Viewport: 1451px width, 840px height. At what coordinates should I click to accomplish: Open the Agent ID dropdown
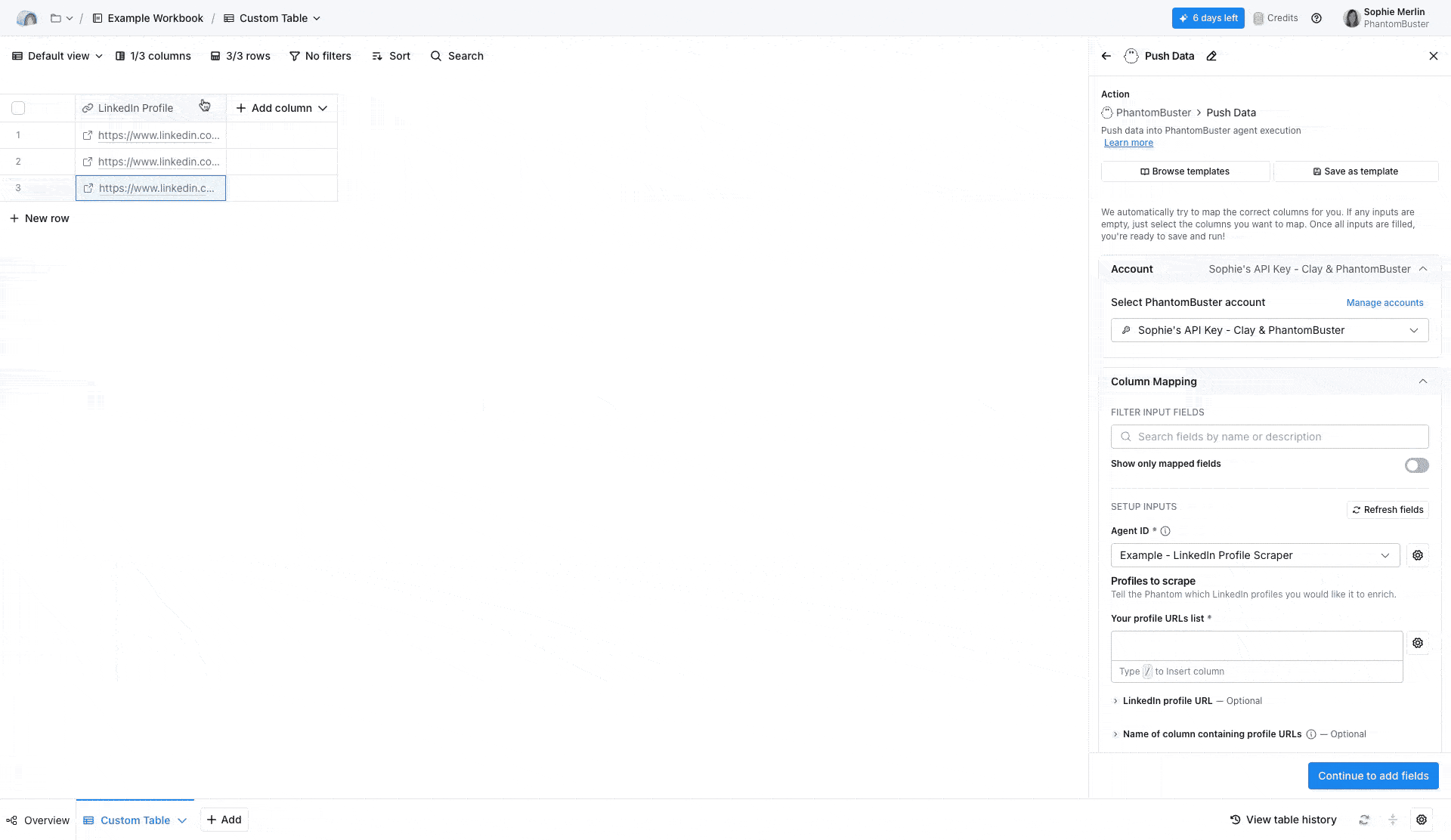1255,555
